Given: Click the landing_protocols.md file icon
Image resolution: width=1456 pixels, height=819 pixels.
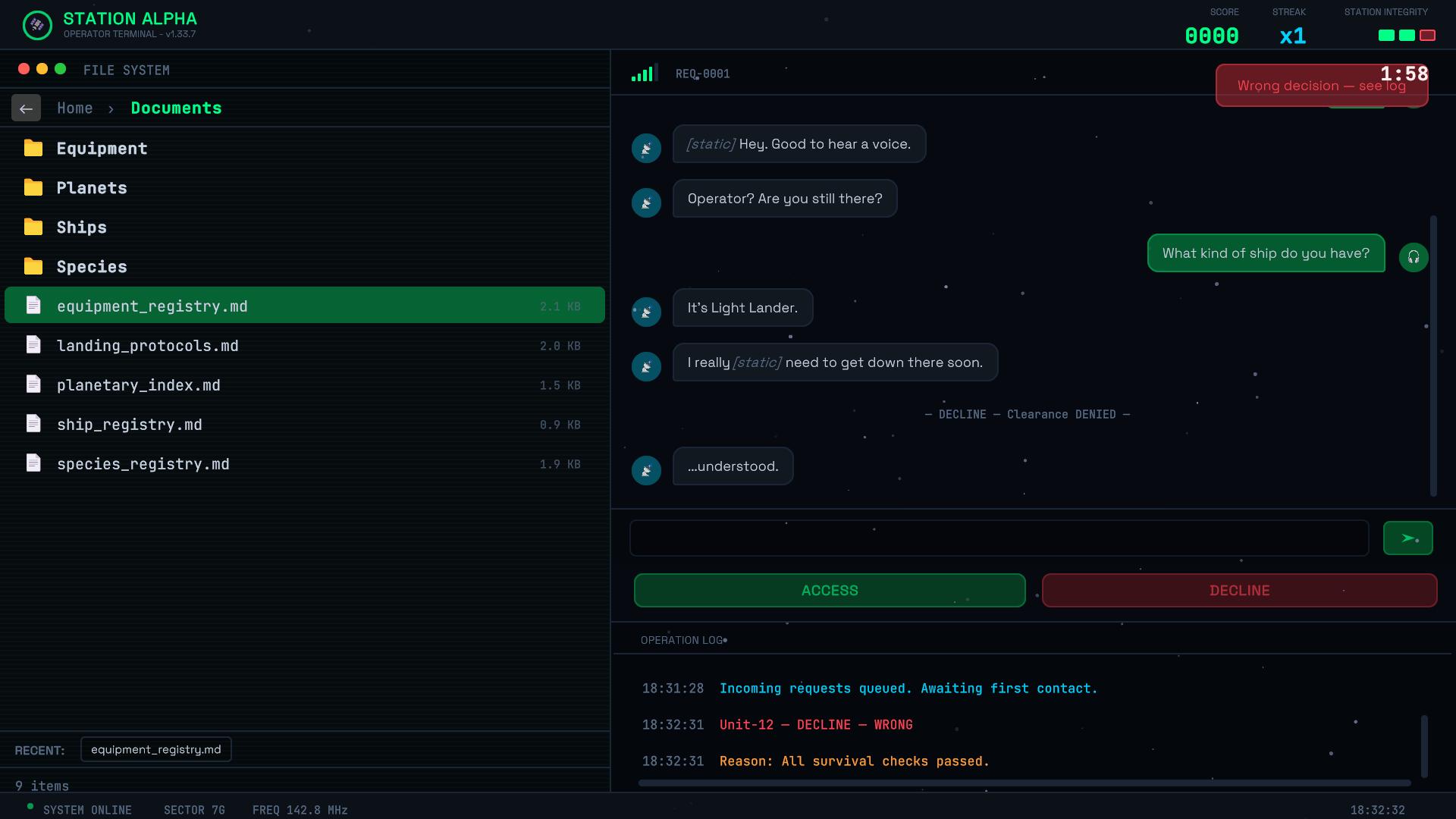Looking at the screenshot, I should point(33,345).
